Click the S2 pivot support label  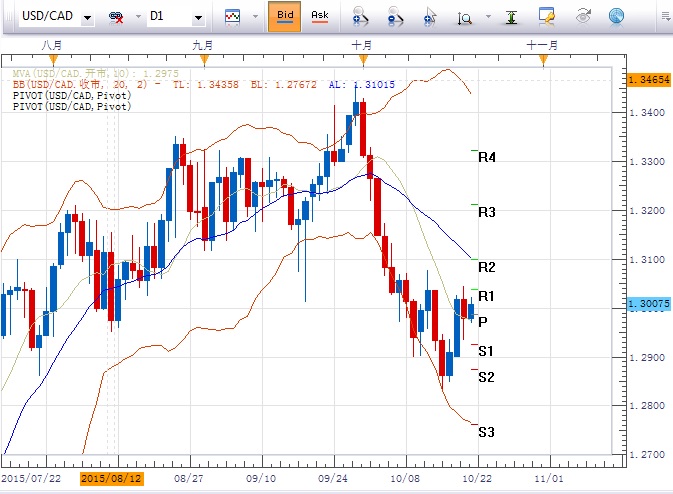(x=486, y=377)
